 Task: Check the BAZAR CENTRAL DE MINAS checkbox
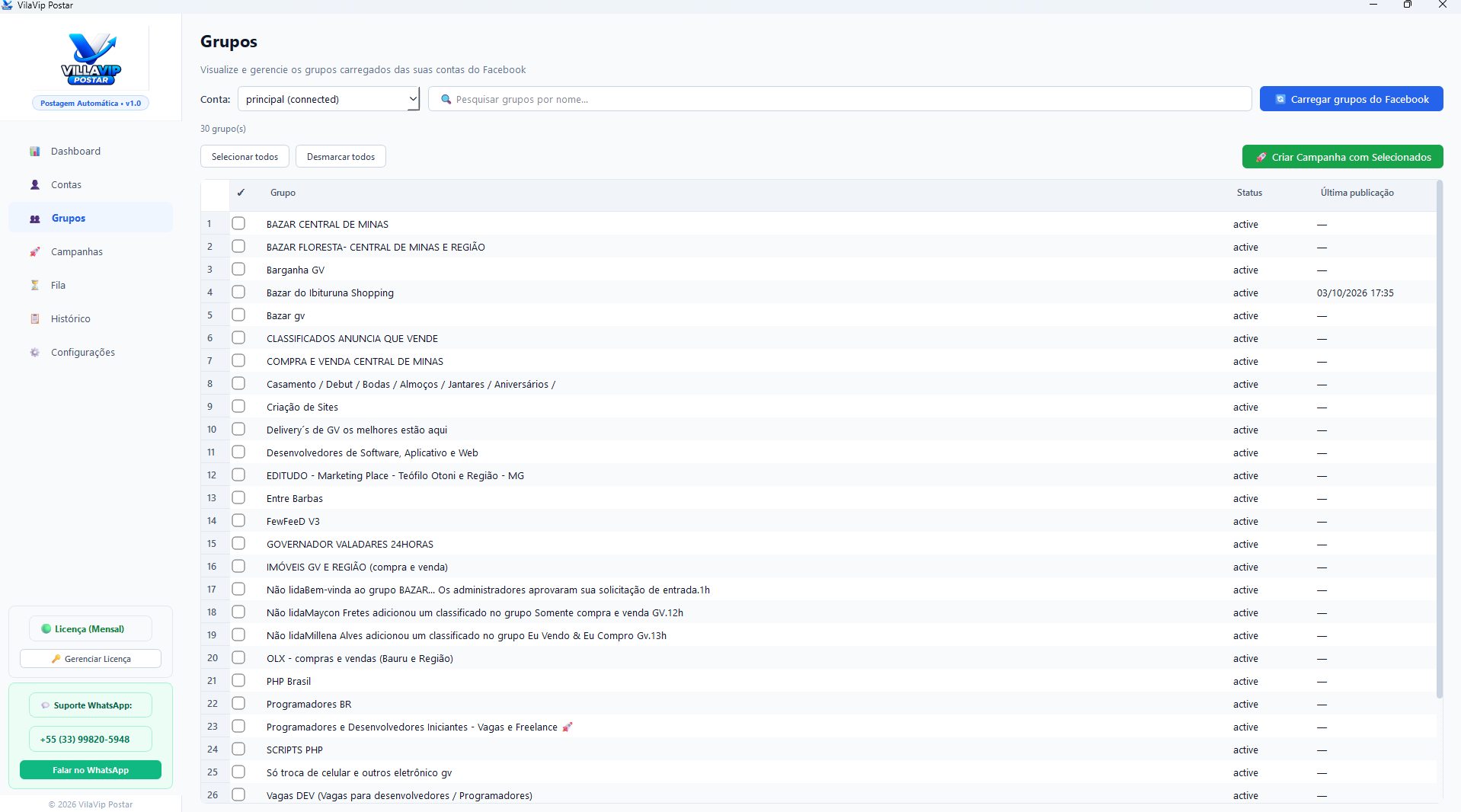tap(238, 223)
